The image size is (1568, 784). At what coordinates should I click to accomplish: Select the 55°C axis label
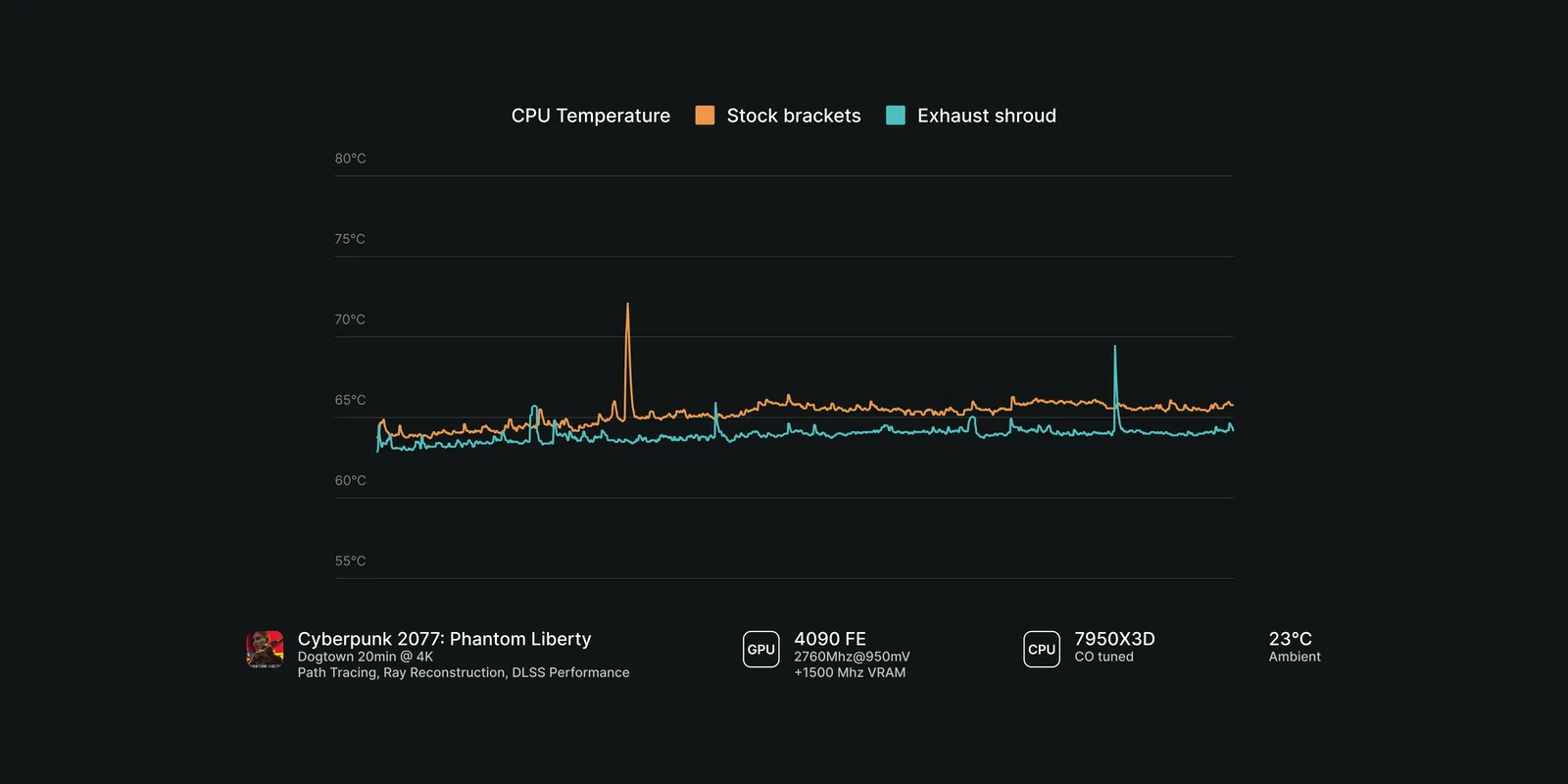(x=350, y=562)
